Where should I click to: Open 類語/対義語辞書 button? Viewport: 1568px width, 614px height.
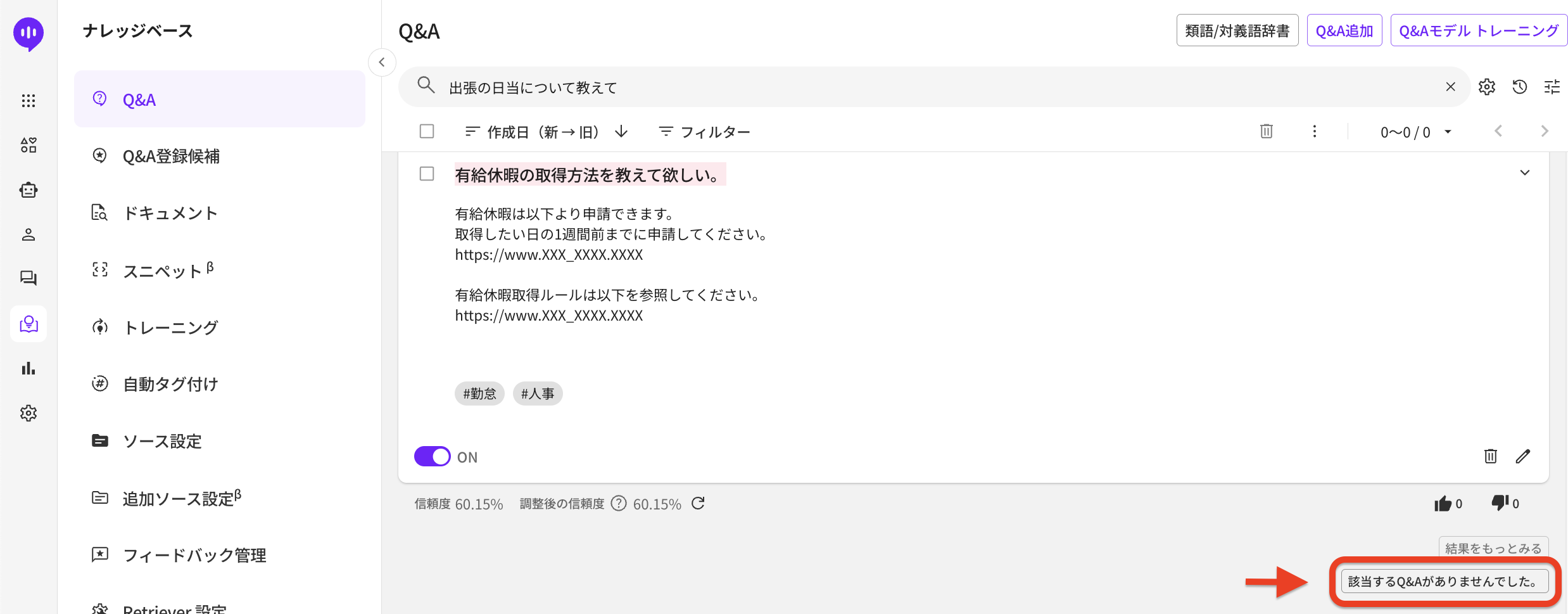tap(1237, 30)
